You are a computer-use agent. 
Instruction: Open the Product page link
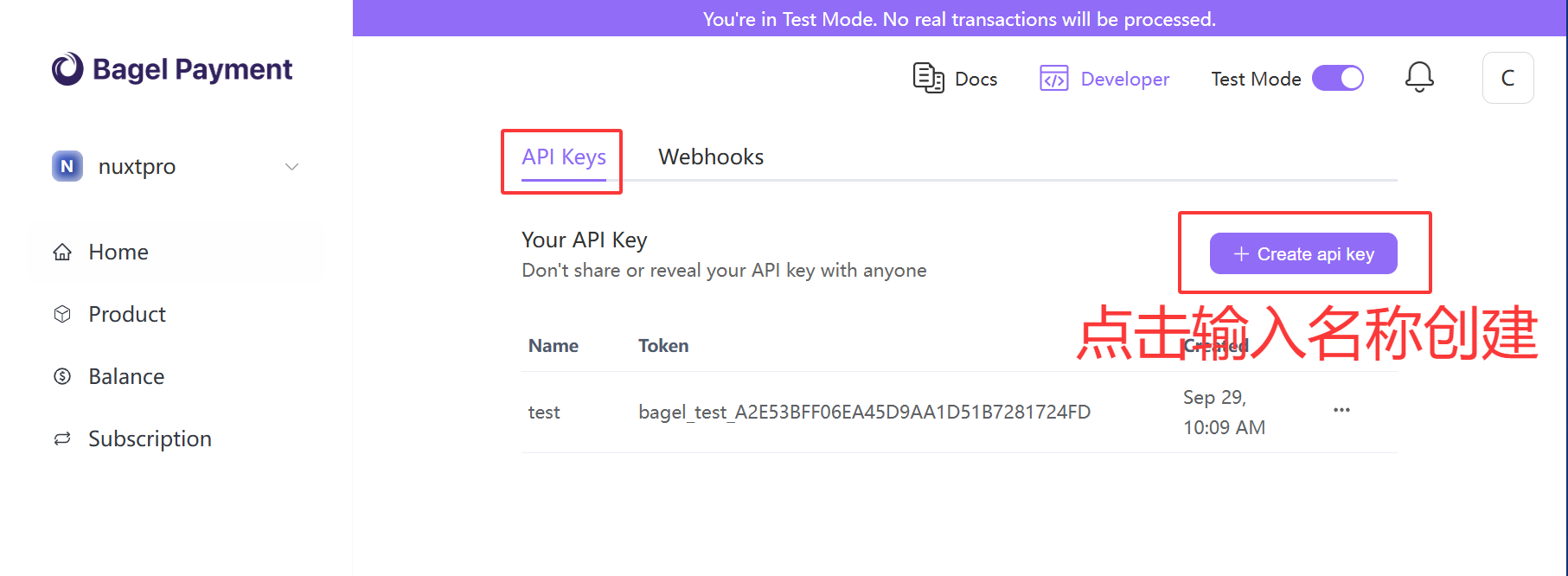click(x=127, y=314)
